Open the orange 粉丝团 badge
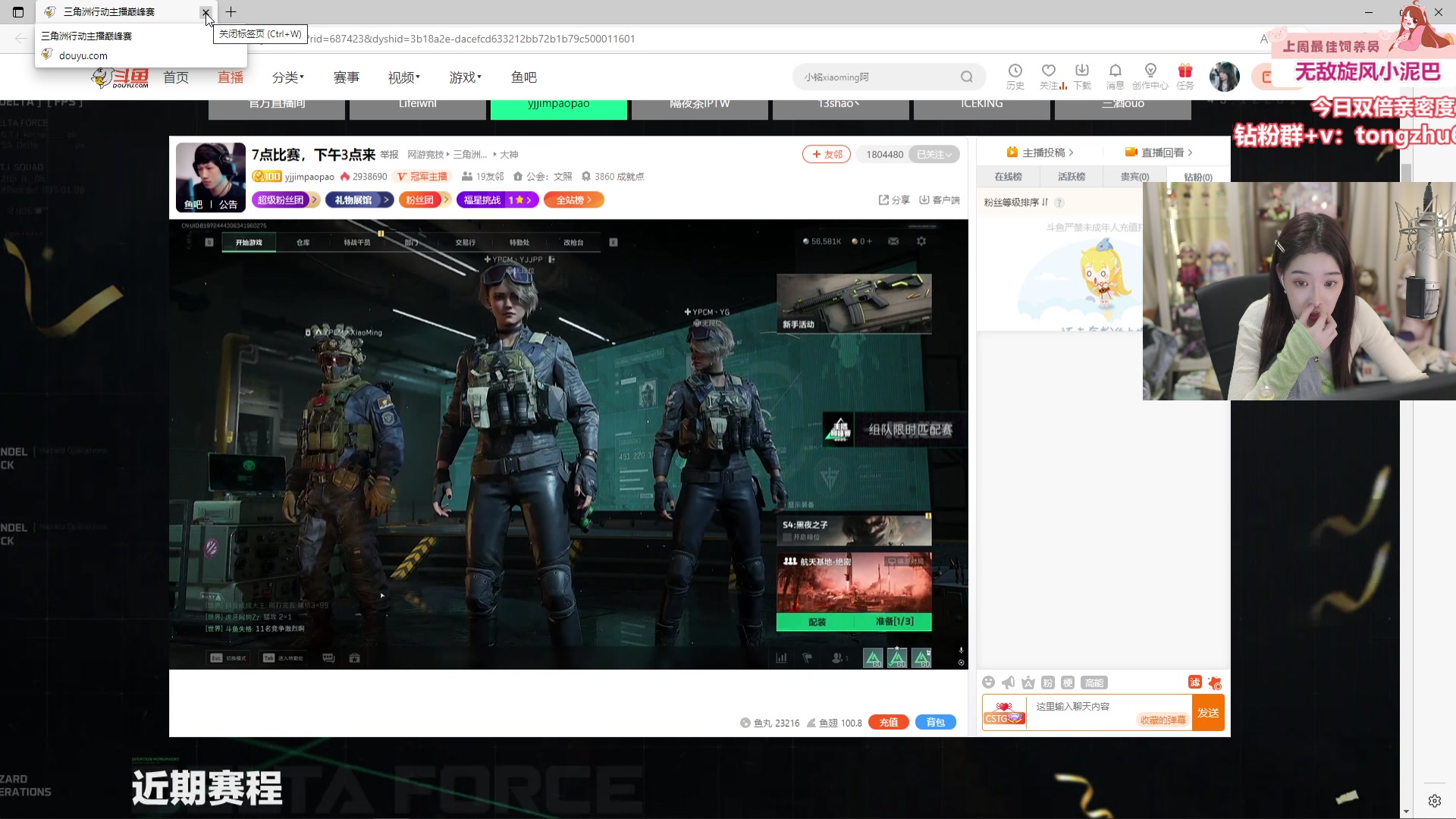The width and height of the screenshot is (1456, 819). [425, 200]
